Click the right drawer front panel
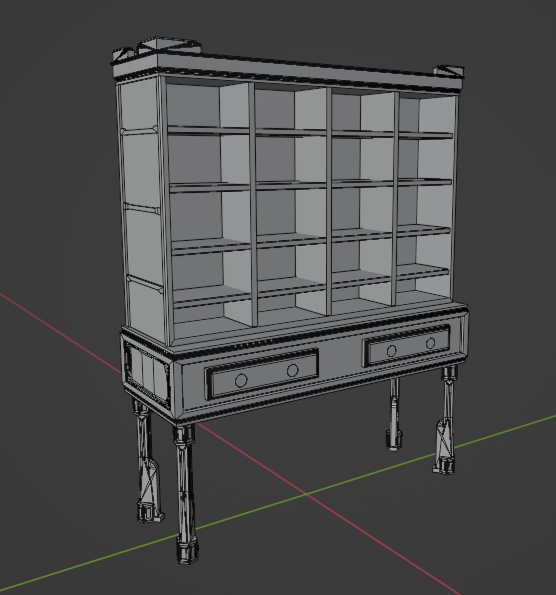 coord(407,345)
